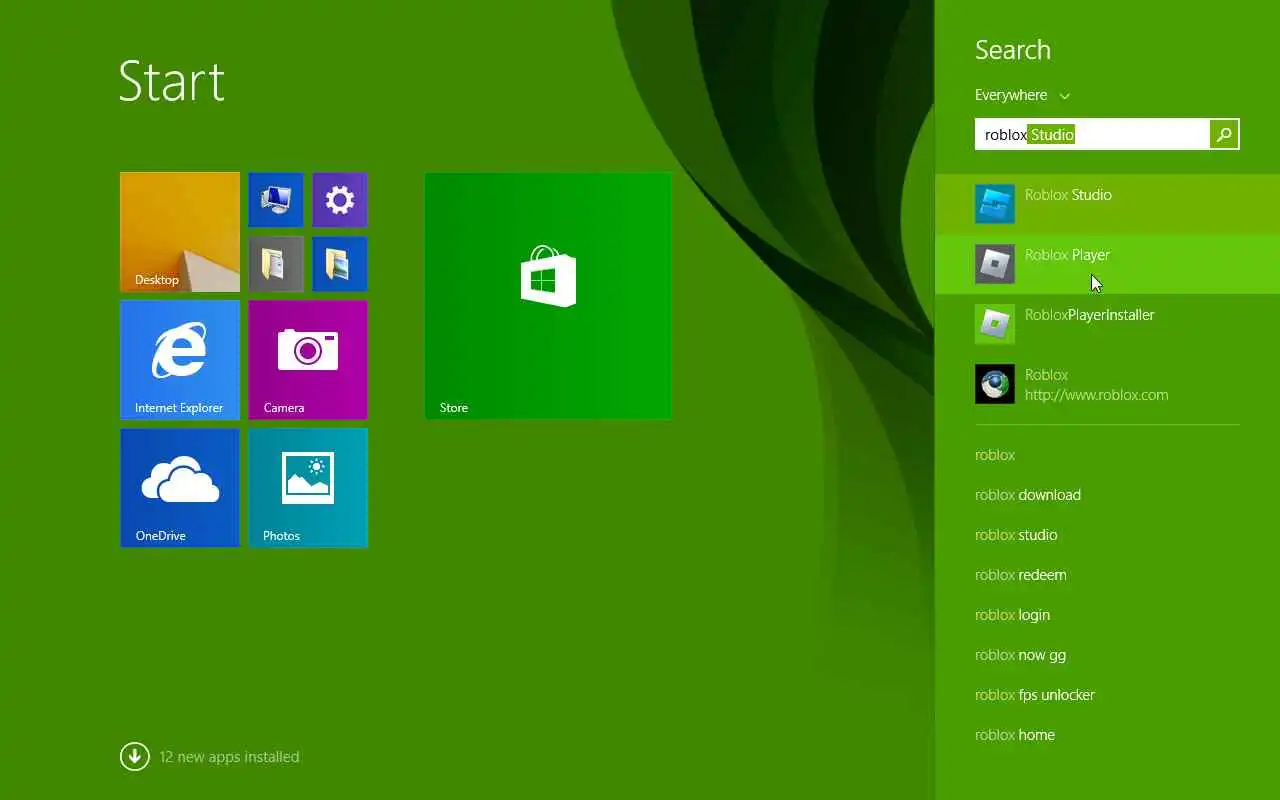
Task: Open the Photos tile
Action: click(308, 488)
